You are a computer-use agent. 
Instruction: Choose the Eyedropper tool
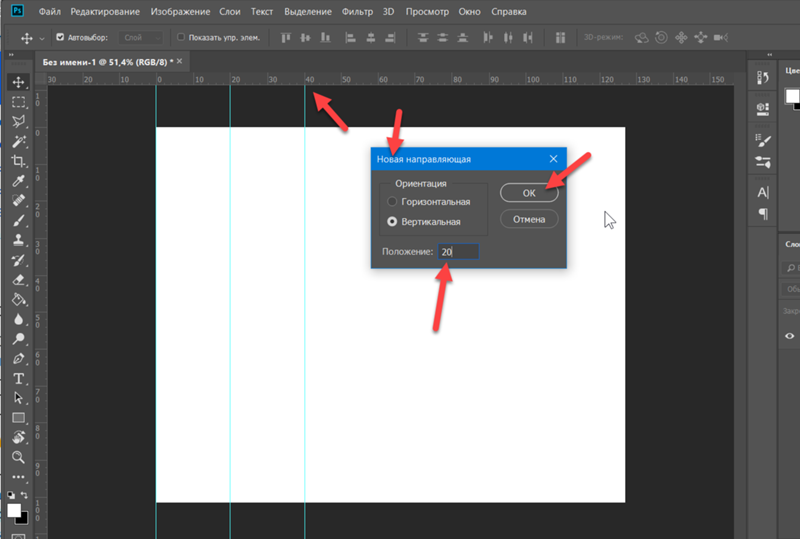tap(18, 181)
